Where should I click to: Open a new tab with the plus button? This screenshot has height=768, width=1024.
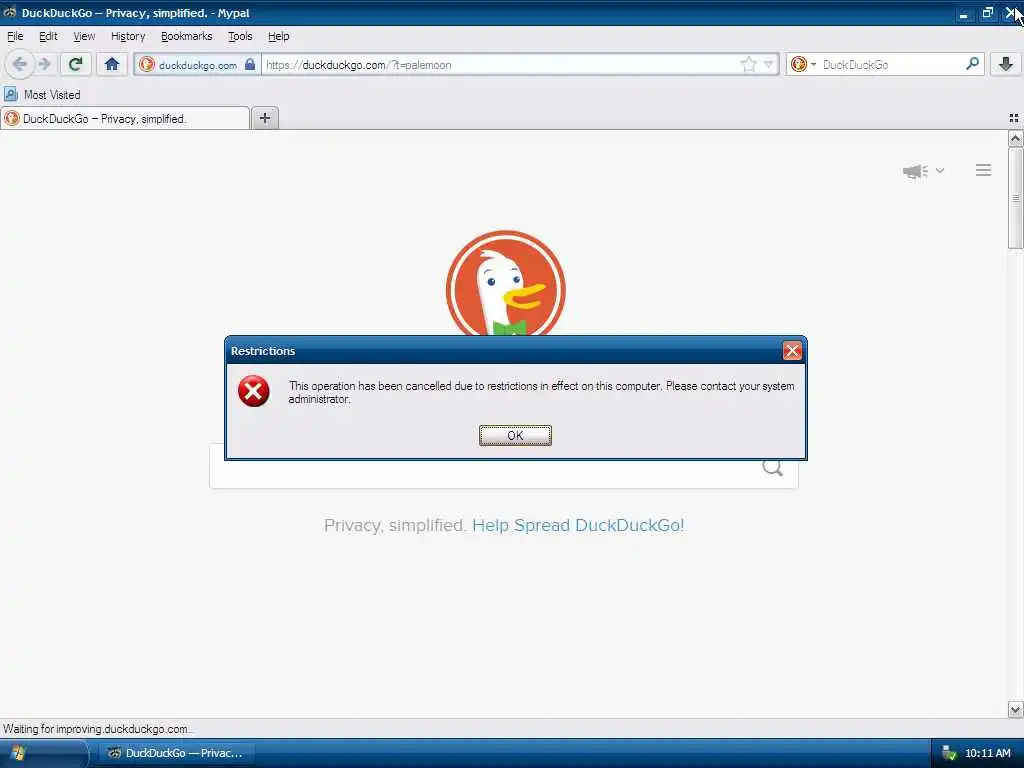(x=264, y=118)
